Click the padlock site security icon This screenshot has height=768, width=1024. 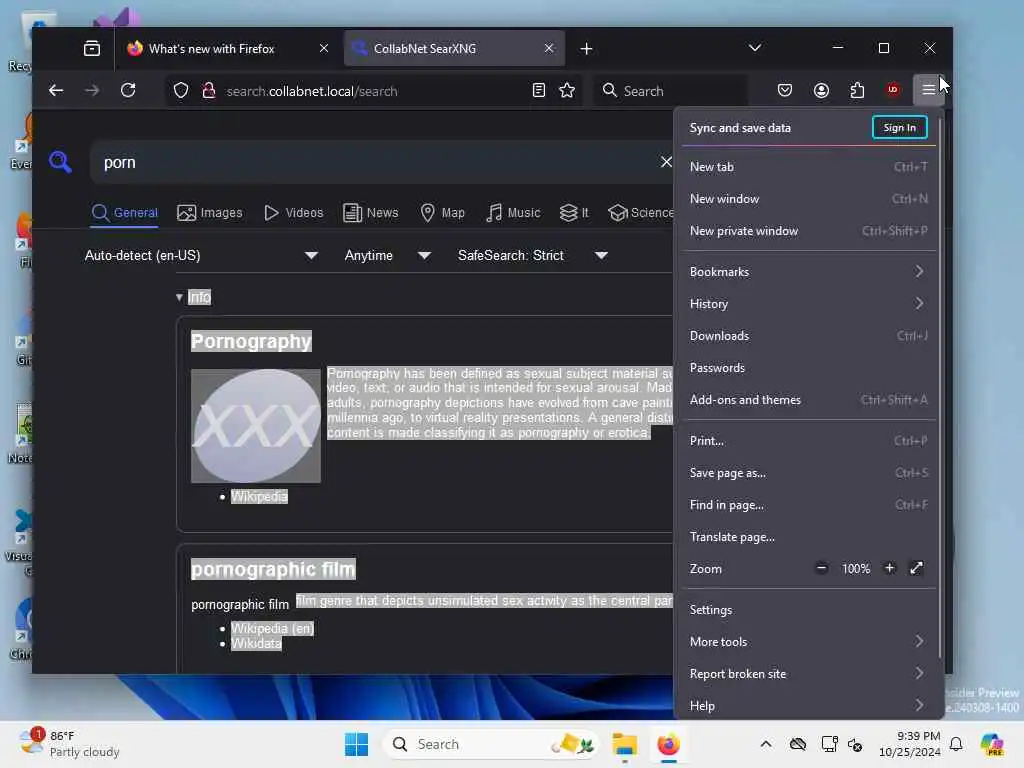[x=209, y=91]
